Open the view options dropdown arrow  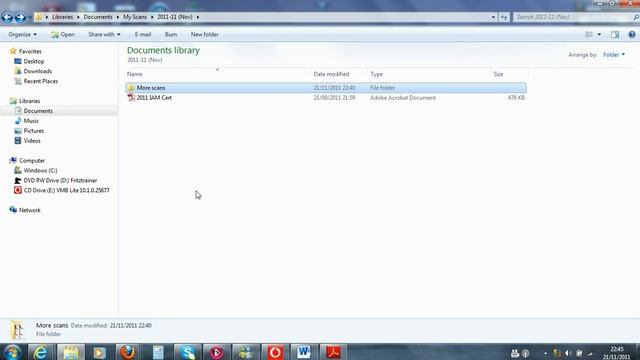coord(599,35)
